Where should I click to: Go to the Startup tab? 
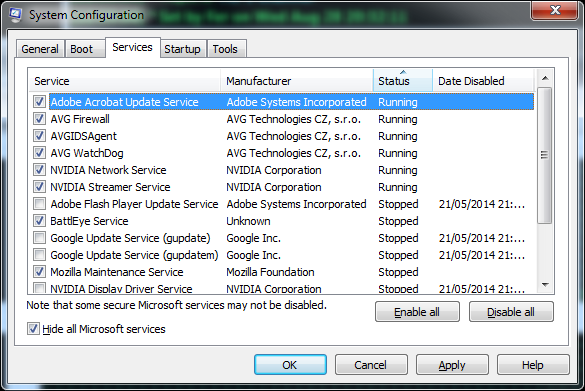pyautogui.click(x=183, y=49)
